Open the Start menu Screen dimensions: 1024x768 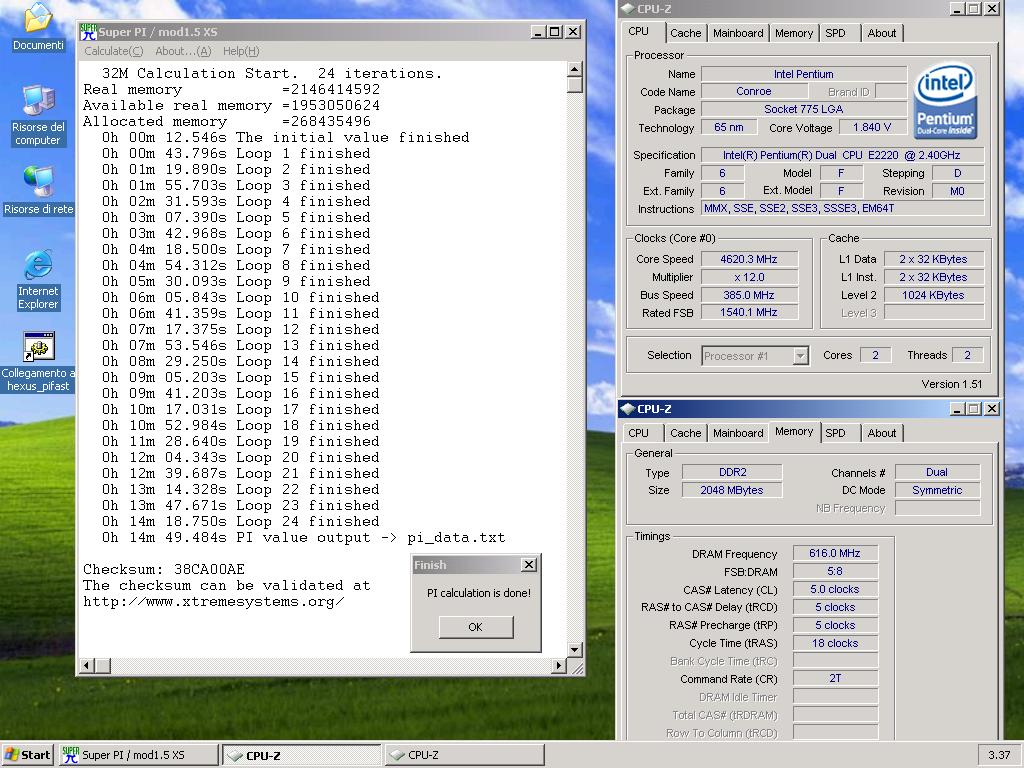27,755
